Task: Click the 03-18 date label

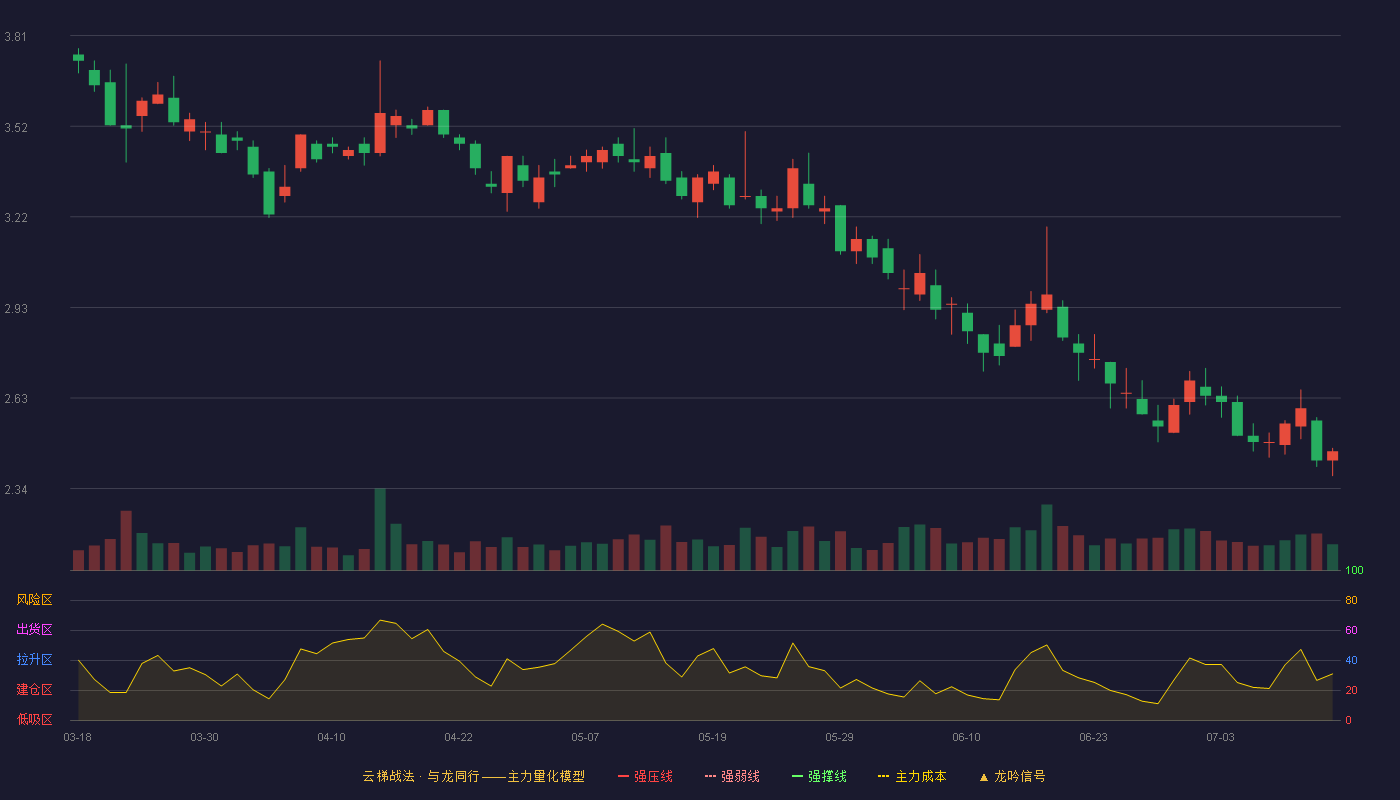Action: pyautogui.click(x=78, y=737)
